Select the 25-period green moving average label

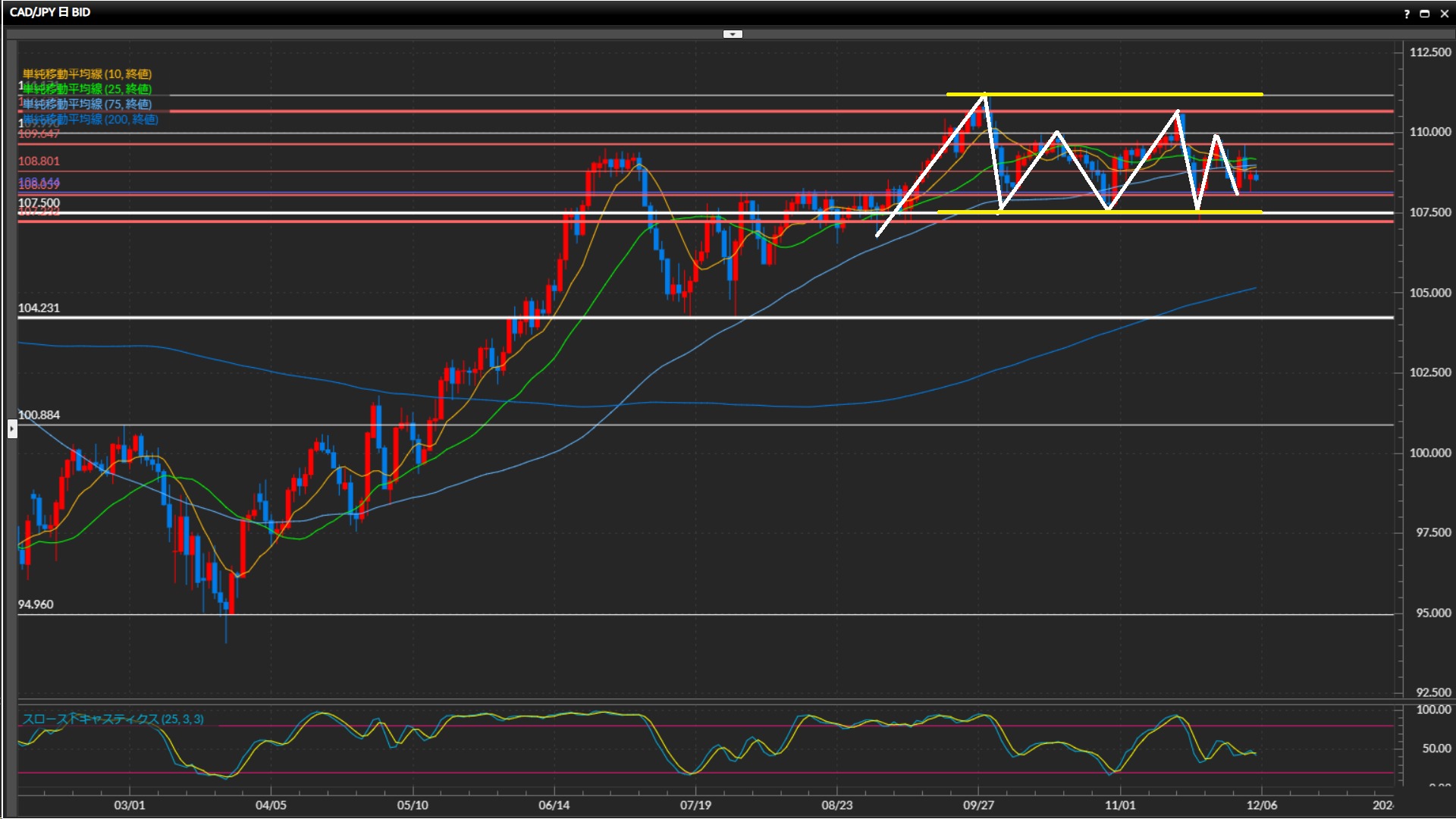(87, 89)
